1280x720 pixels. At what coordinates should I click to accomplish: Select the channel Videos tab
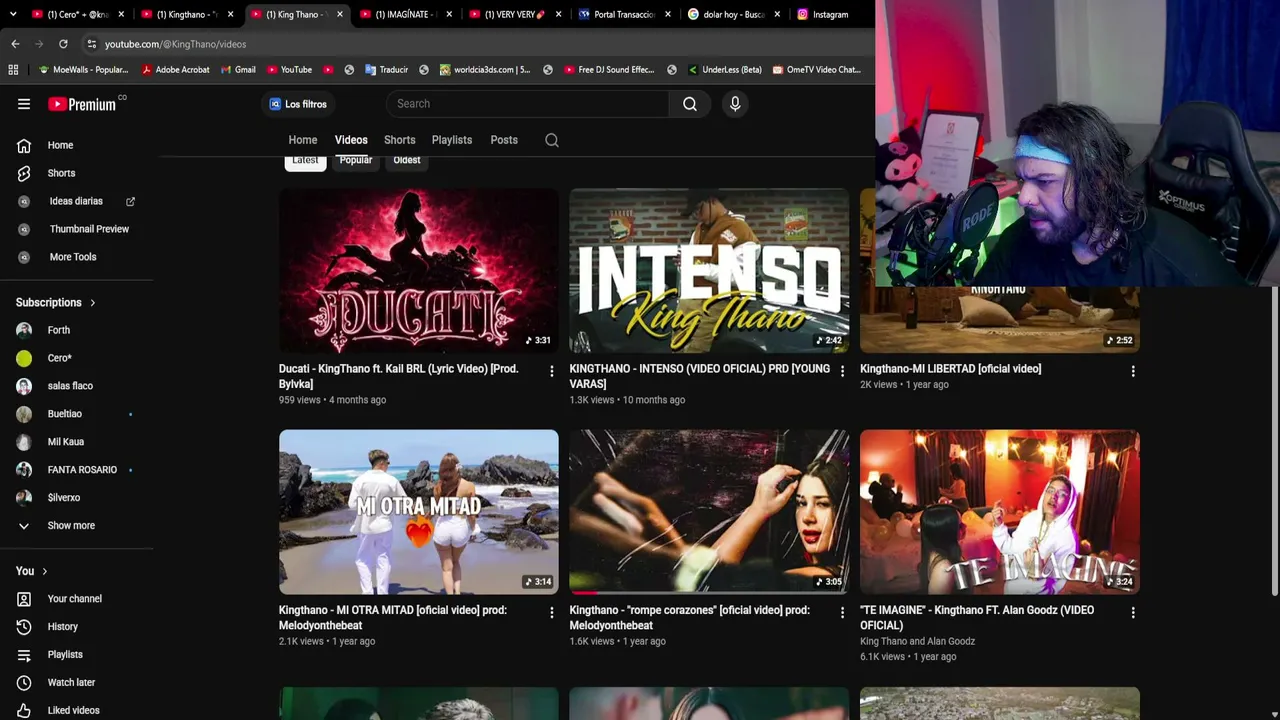coord(351,140)
